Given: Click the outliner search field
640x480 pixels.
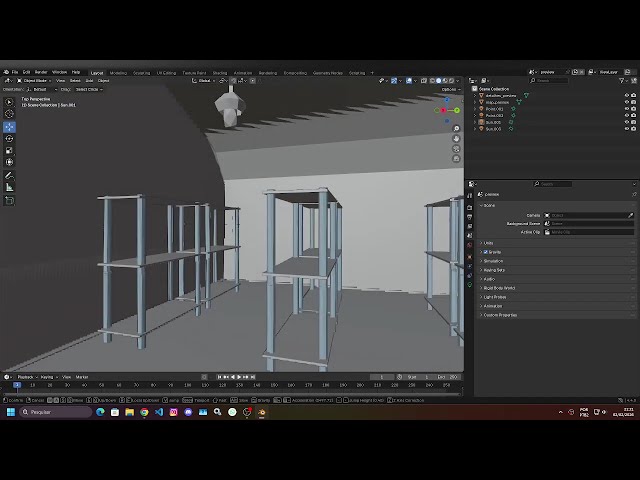Looking at the screenshot, I should [549, 81].
